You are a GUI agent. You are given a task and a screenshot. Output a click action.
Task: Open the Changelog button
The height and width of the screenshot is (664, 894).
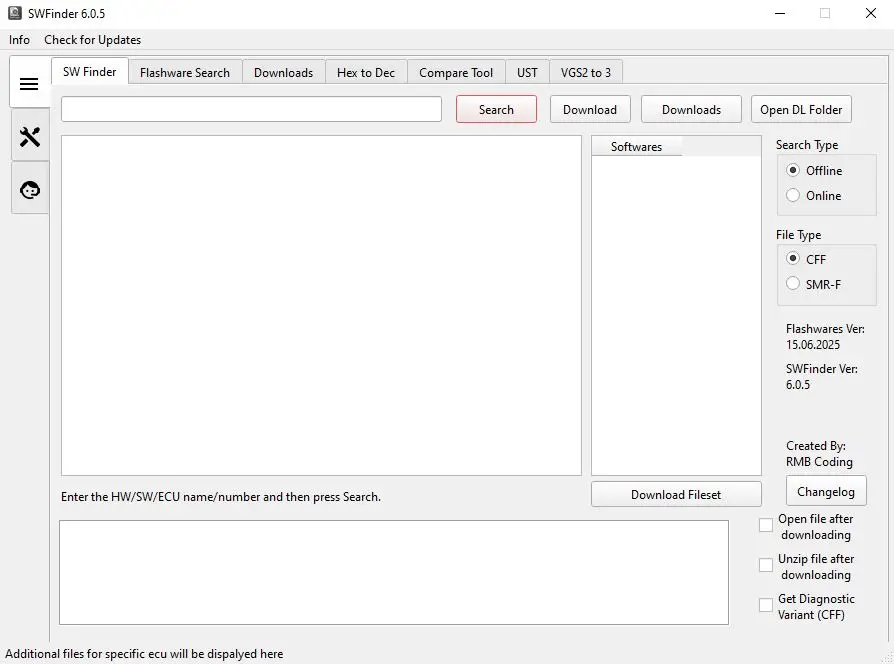pos(825,491)
